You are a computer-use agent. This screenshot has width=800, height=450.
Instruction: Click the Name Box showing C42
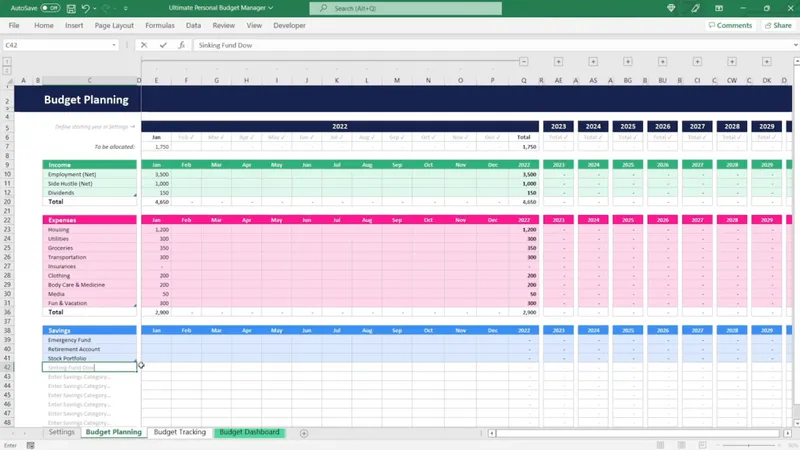56,45
